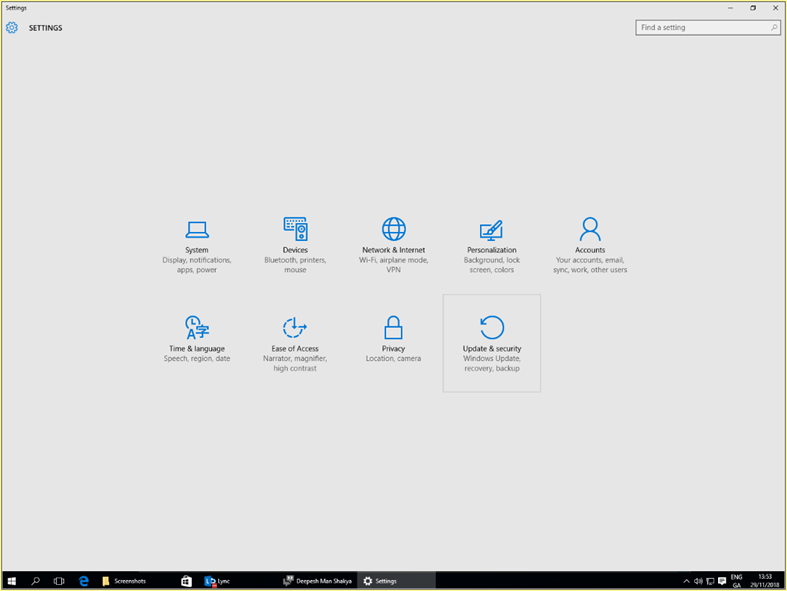Open Task View from the taskbar
The width and height of the screenshot is (787, 591).
tap(60, 581)
